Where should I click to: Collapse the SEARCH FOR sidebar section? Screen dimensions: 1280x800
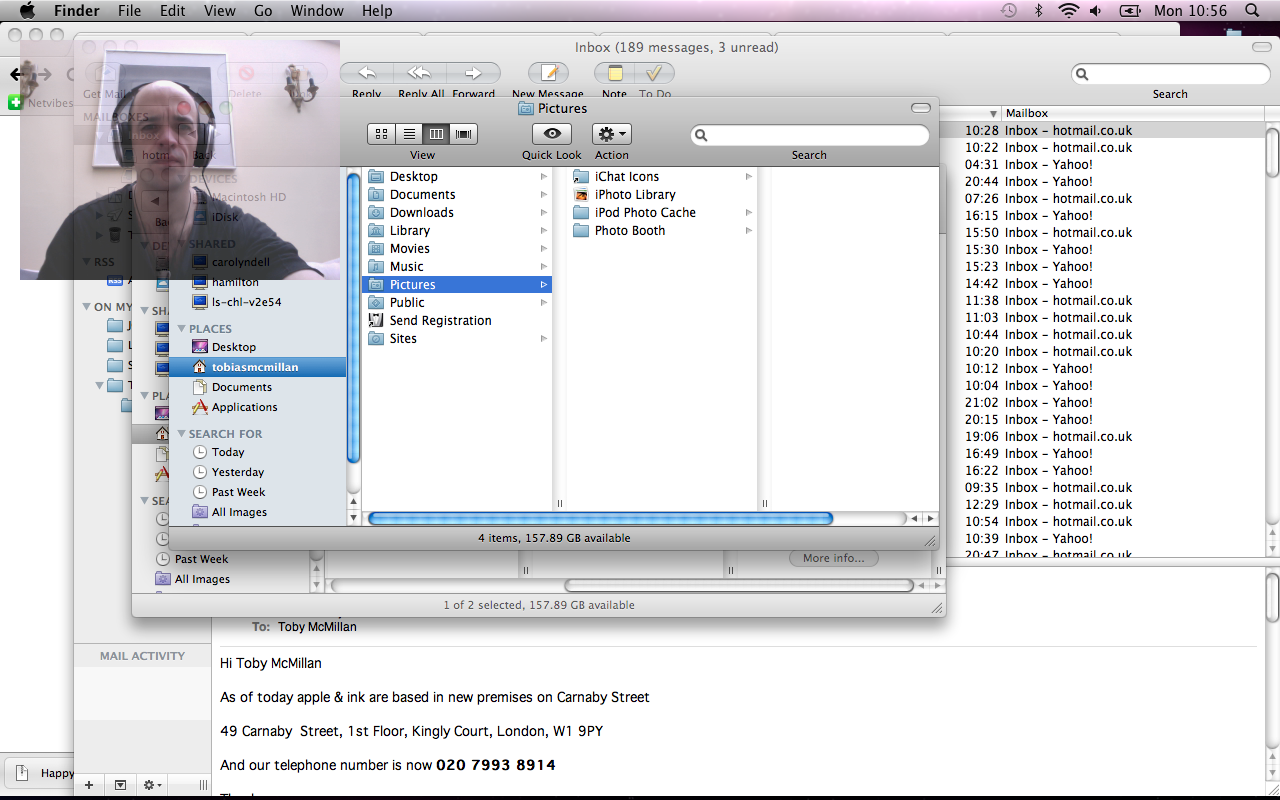[182, 434]
